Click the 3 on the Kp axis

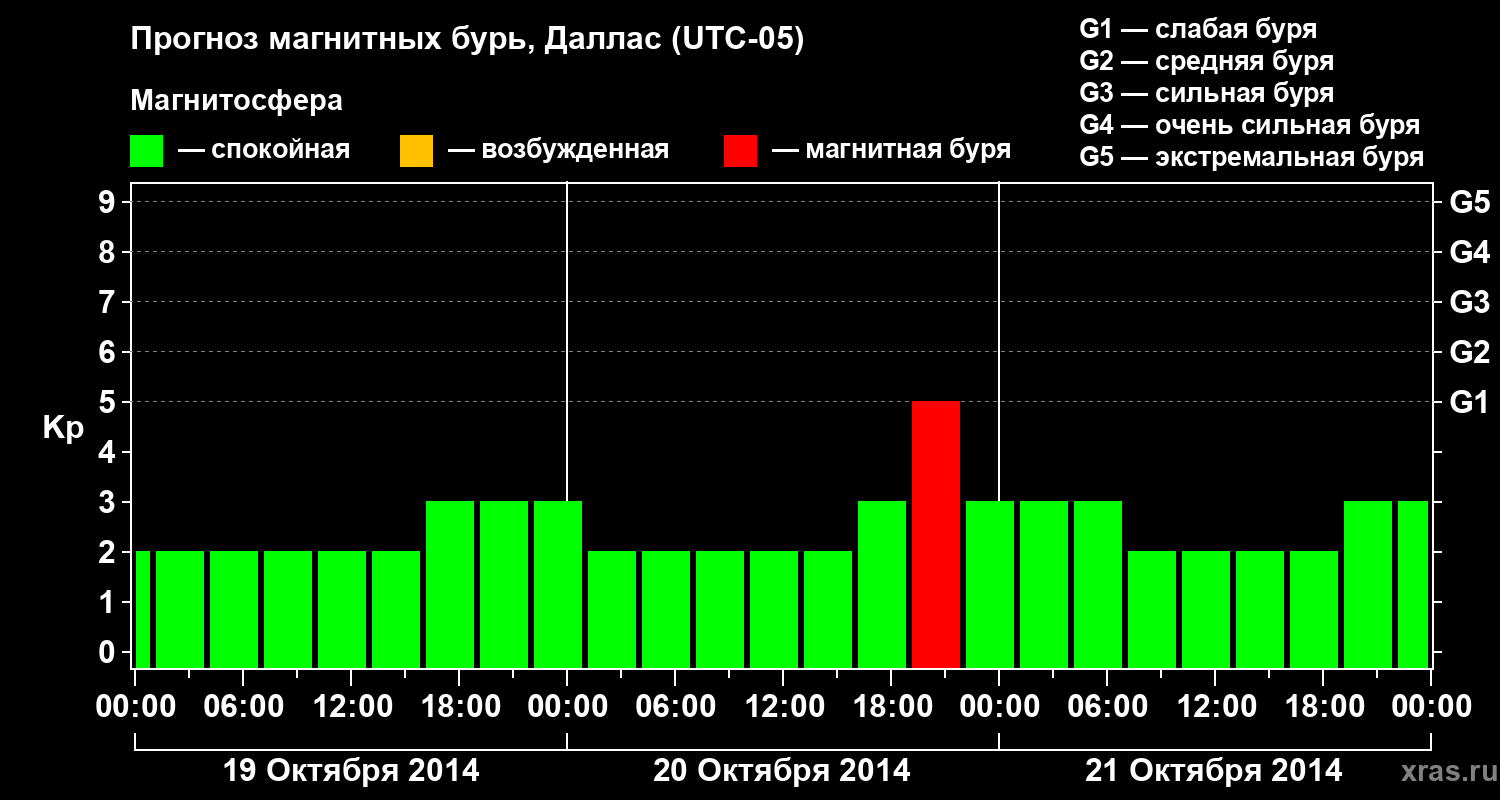(x=108, y=502)
